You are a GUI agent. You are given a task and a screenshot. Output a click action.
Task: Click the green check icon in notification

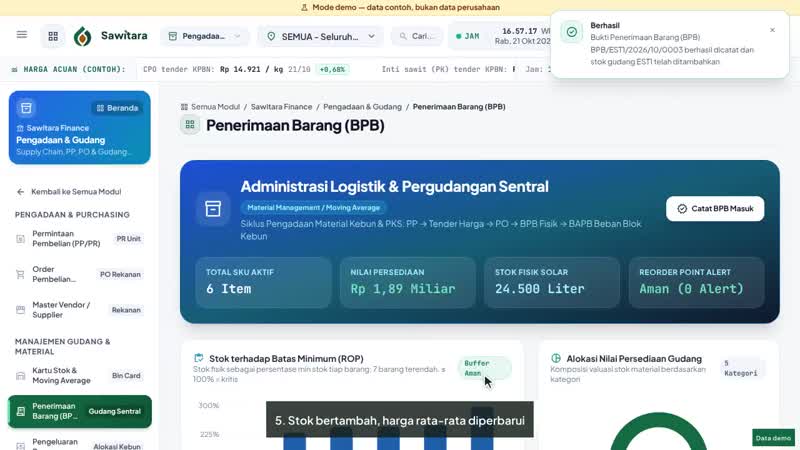click(x=572, y=32)
